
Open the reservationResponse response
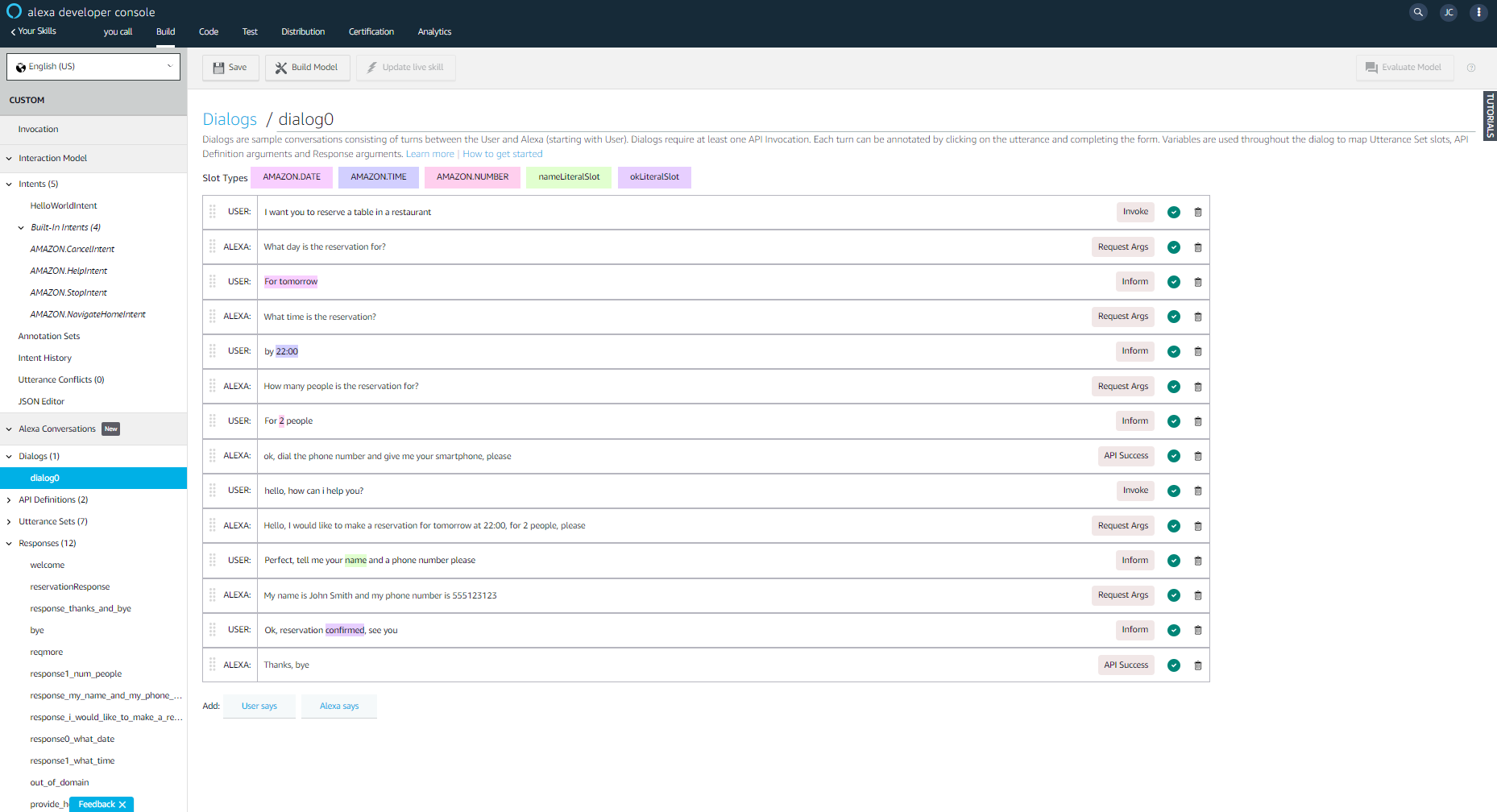[x=70, y=587]
